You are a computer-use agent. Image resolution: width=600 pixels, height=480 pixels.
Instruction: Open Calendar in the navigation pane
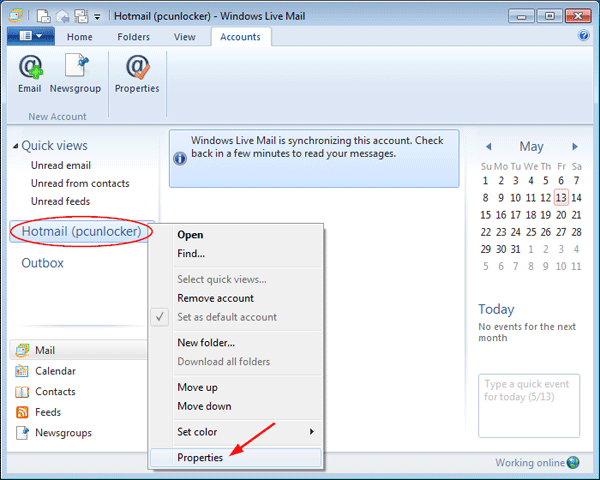[55, 371]
